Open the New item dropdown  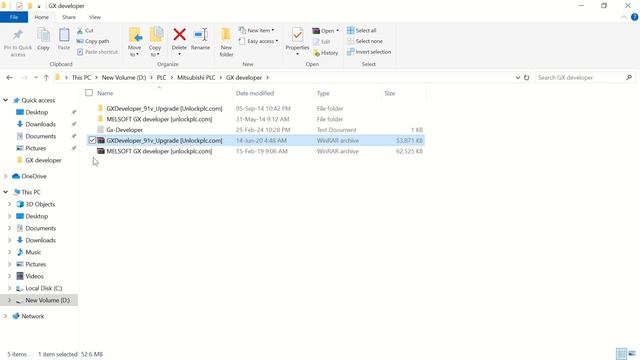coord(257,30)
